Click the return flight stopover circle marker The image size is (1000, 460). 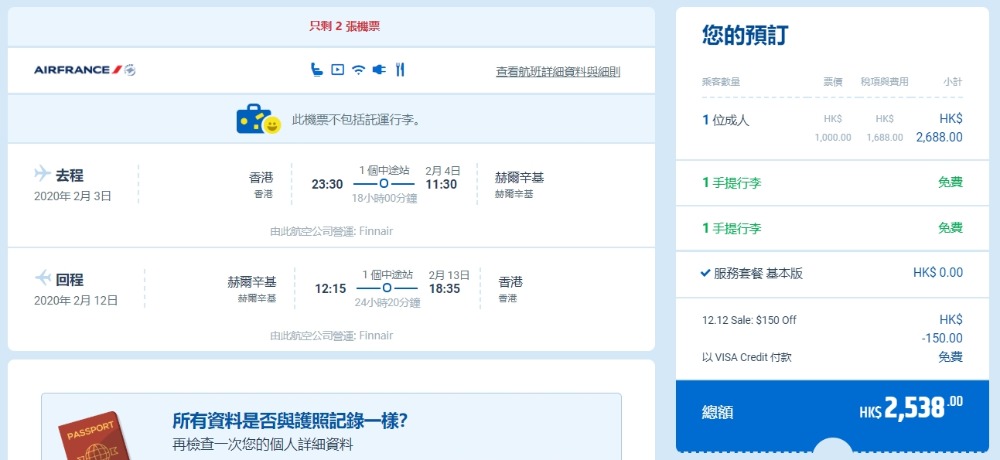coord(384,289)
